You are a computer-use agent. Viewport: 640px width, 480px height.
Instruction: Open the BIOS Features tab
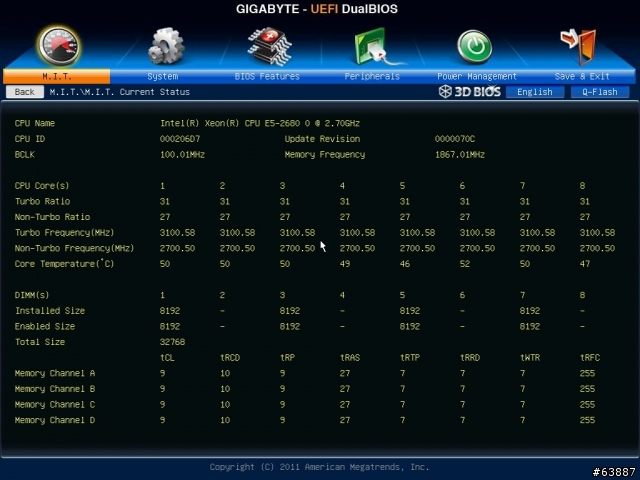[x=267, y=76]
